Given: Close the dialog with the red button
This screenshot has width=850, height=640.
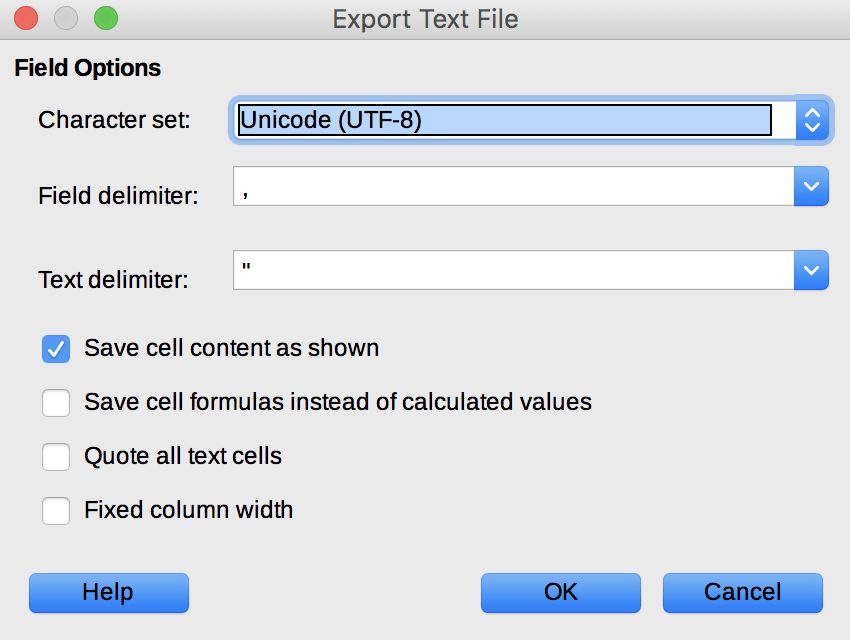Looking at the screenshot, I should (x=26, y=18).
